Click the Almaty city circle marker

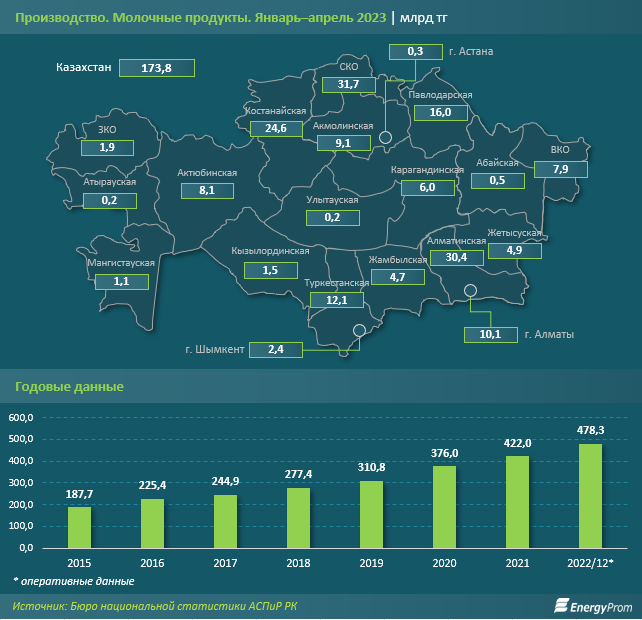[x=471, y=292]
